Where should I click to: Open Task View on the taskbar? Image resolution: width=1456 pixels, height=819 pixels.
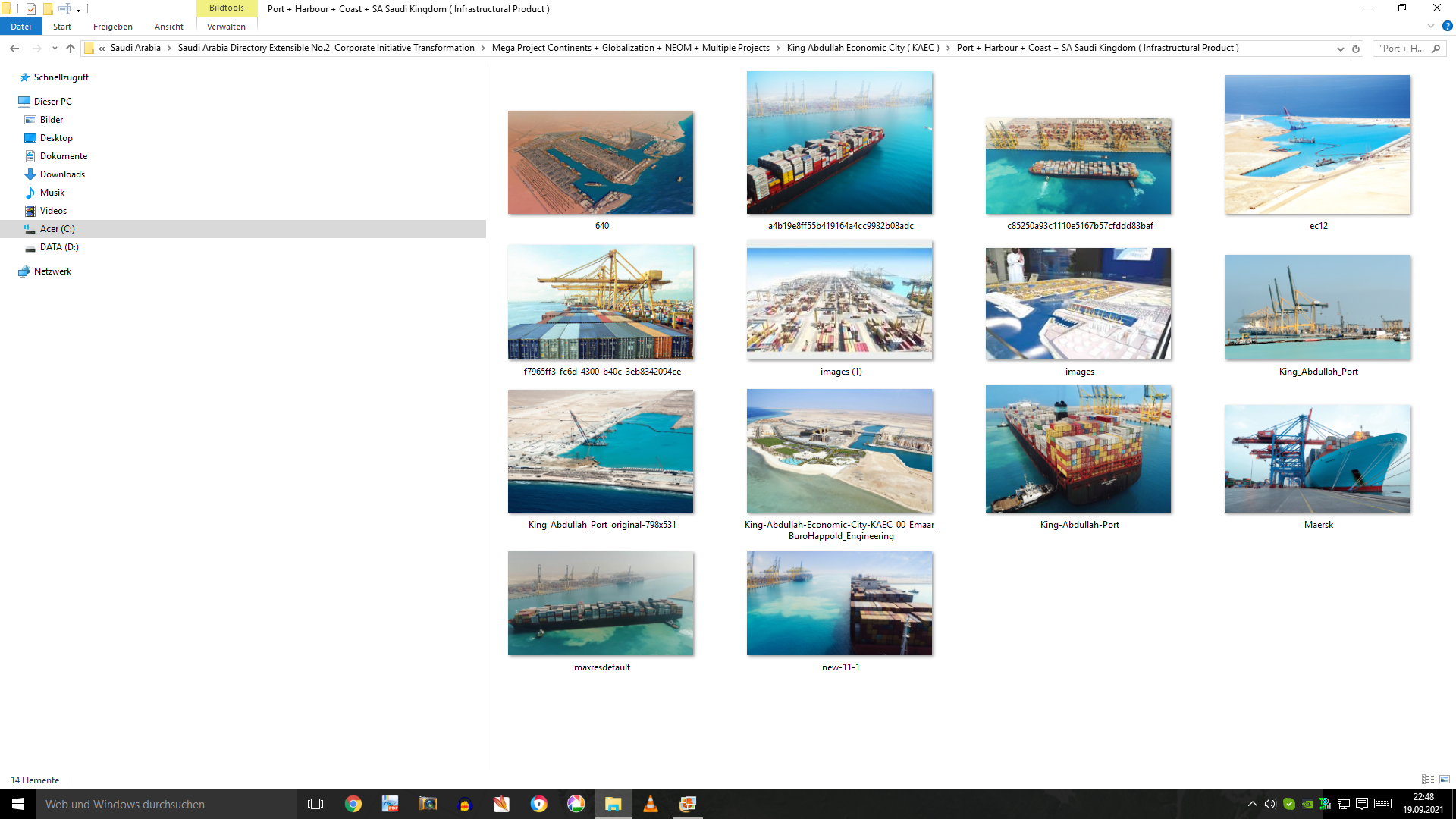(315, 804)
